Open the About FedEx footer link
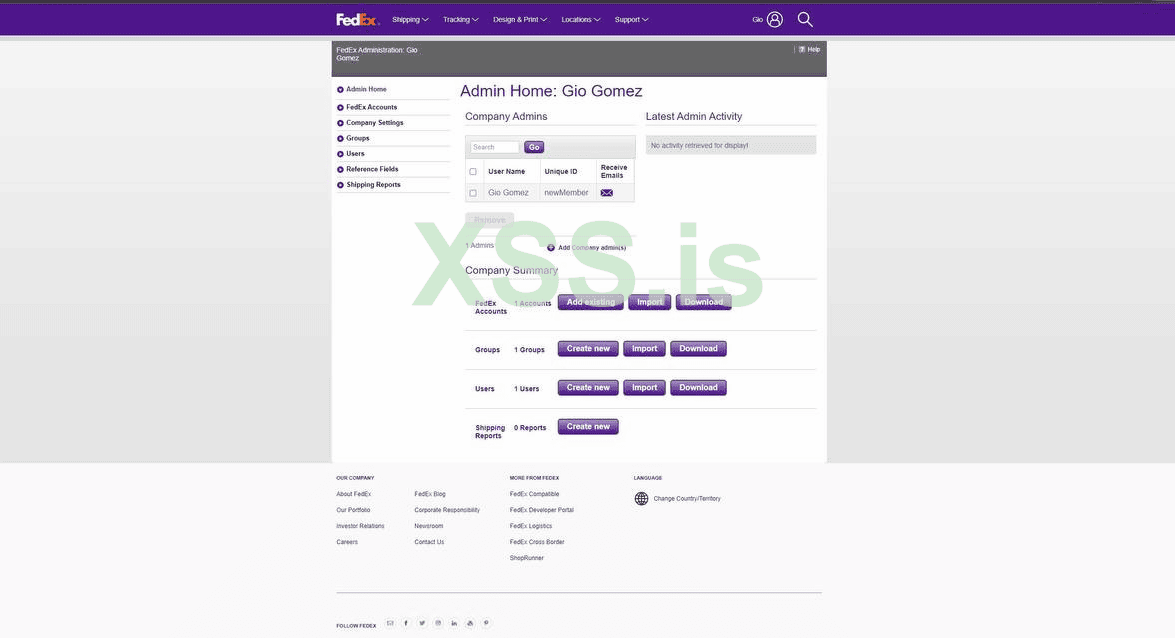1175x638 pixels. [354, 494]
